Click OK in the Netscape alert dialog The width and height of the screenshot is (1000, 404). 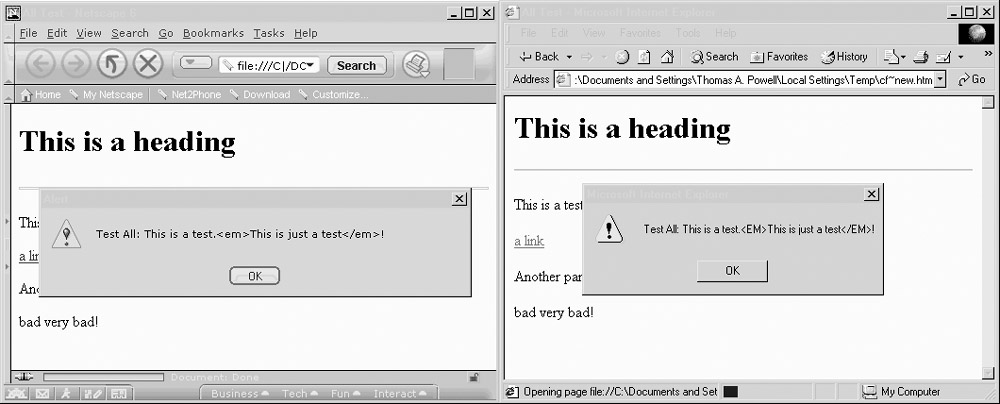[254, 276]
